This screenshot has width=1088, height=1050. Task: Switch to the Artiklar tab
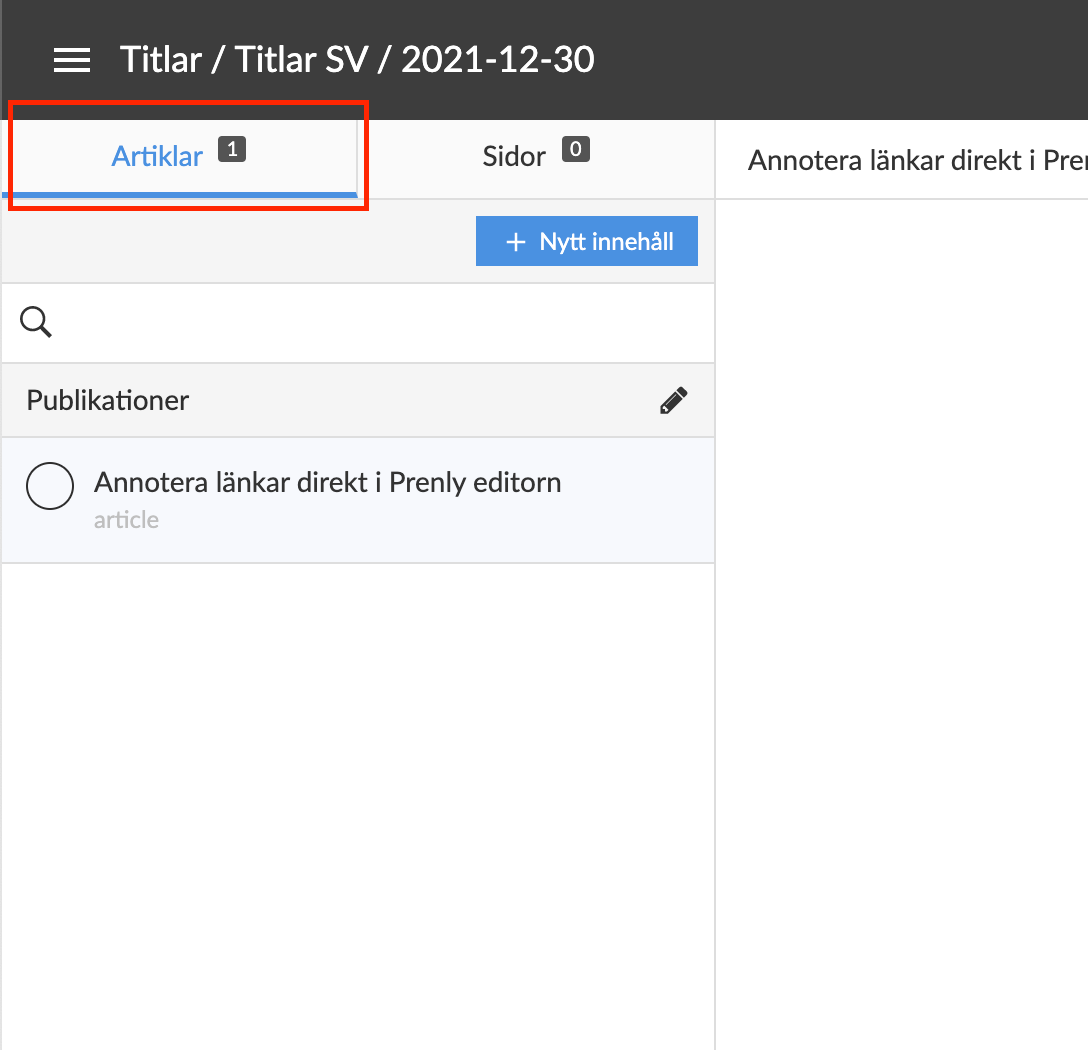click(x=157, y=157)
